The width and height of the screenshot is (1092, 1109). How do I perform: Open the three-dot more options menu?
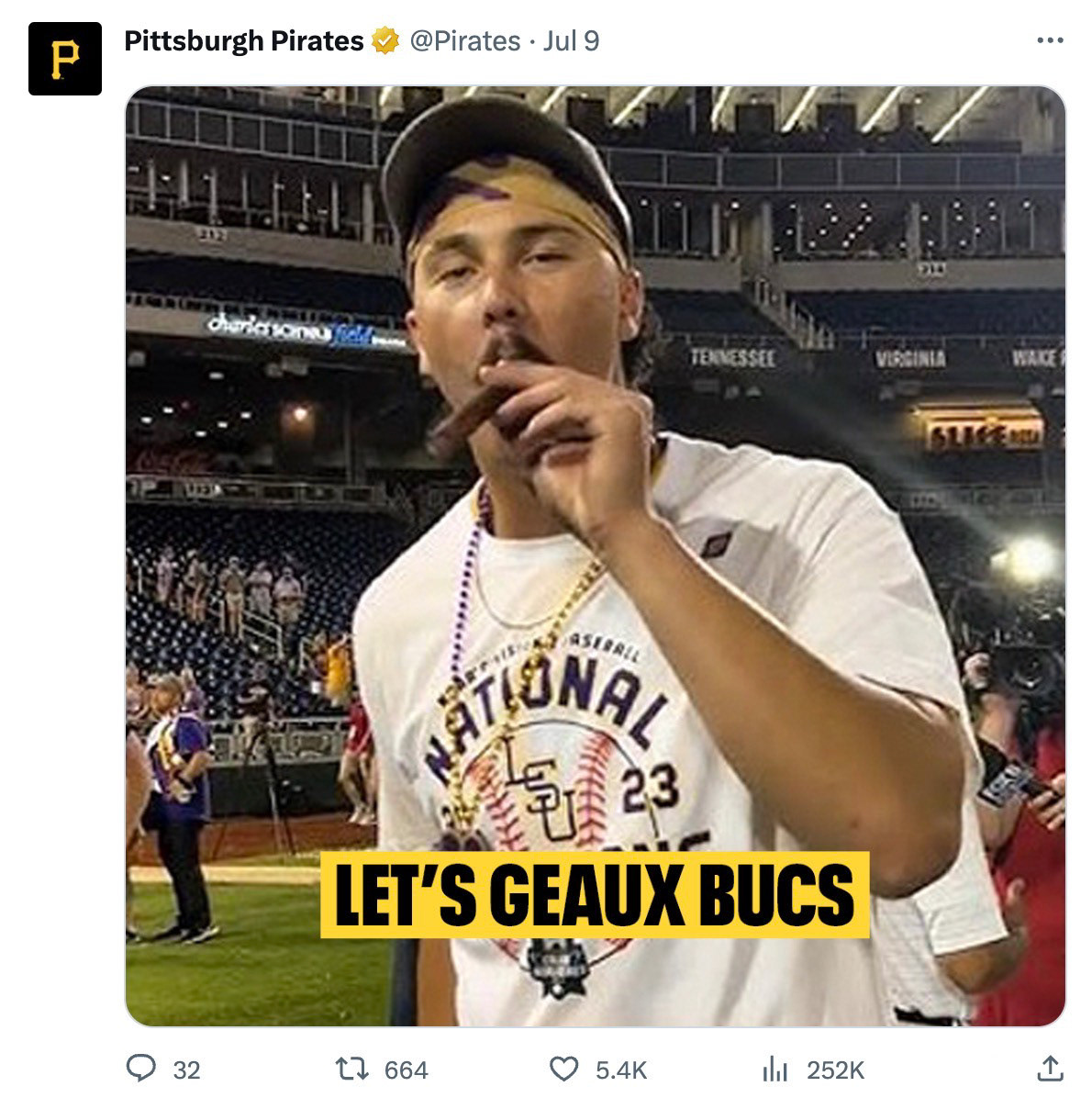click(x=1049, y=41)
